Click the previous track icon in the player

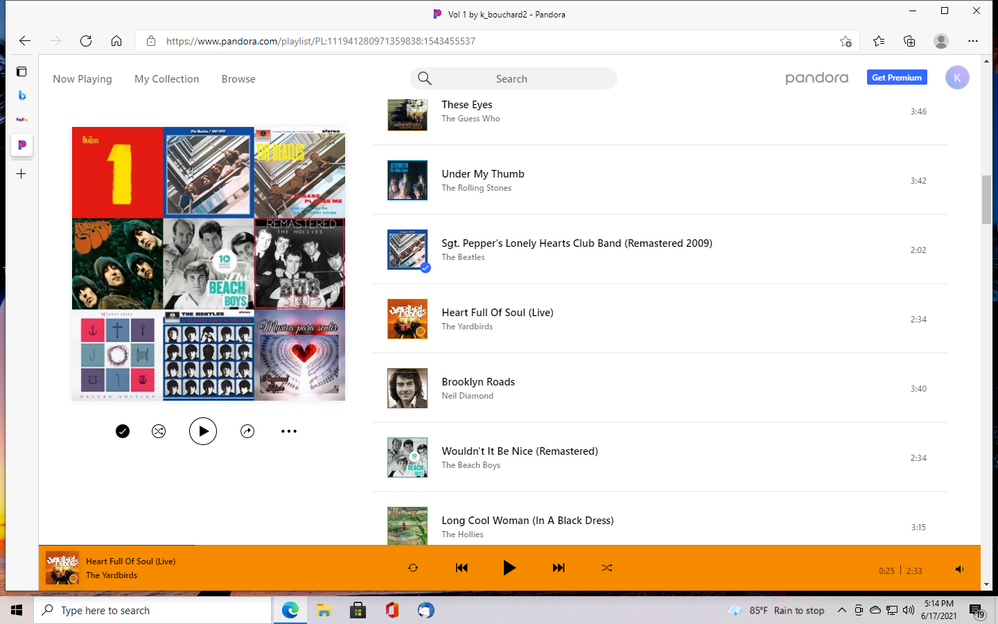461,567
